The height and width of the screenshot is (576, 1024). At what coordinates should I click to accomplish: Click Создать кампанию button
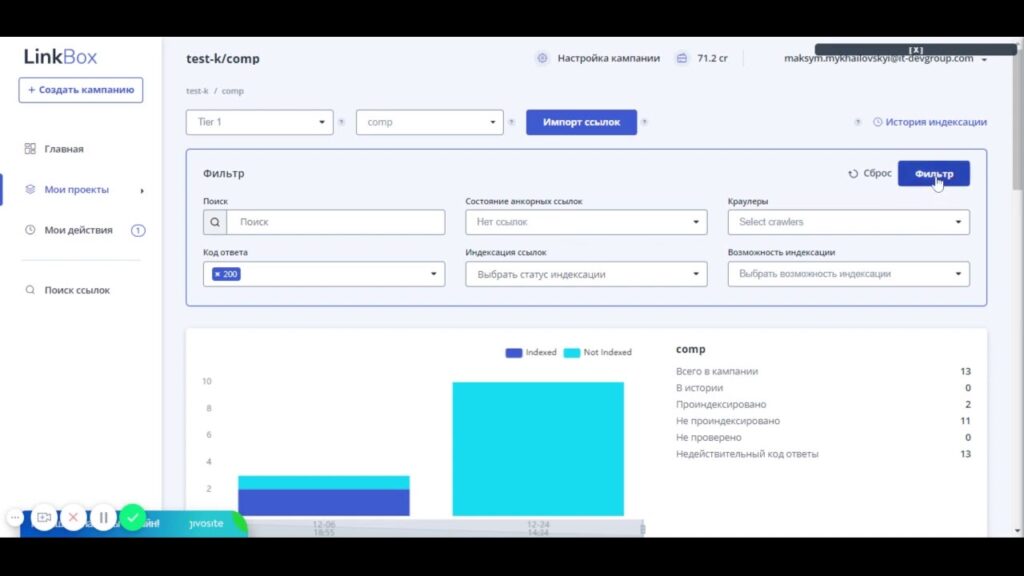[x=81, y=90]
